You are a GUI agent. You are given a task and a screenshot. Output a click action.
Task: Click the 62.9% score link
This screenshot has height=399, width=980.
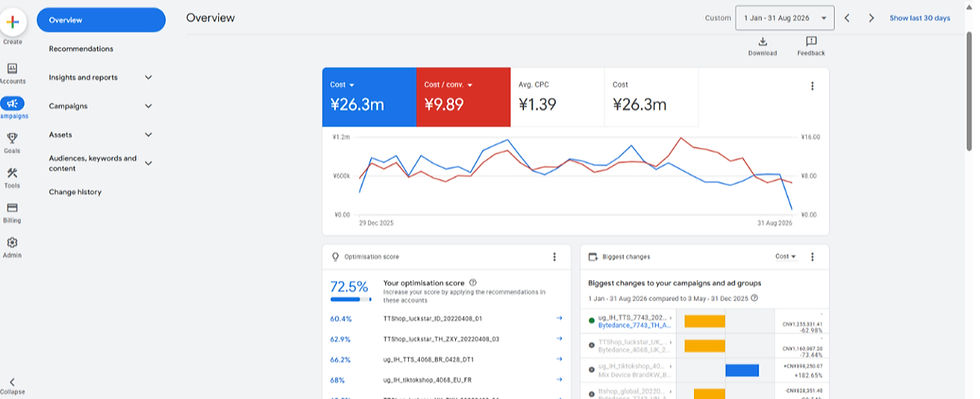pos(341,339)
